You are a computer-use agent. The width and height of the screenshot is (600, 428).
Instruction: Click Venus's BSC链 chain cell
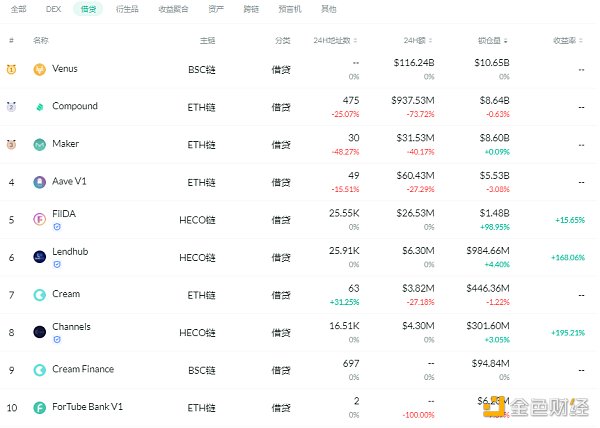click(x=202, y=70)
